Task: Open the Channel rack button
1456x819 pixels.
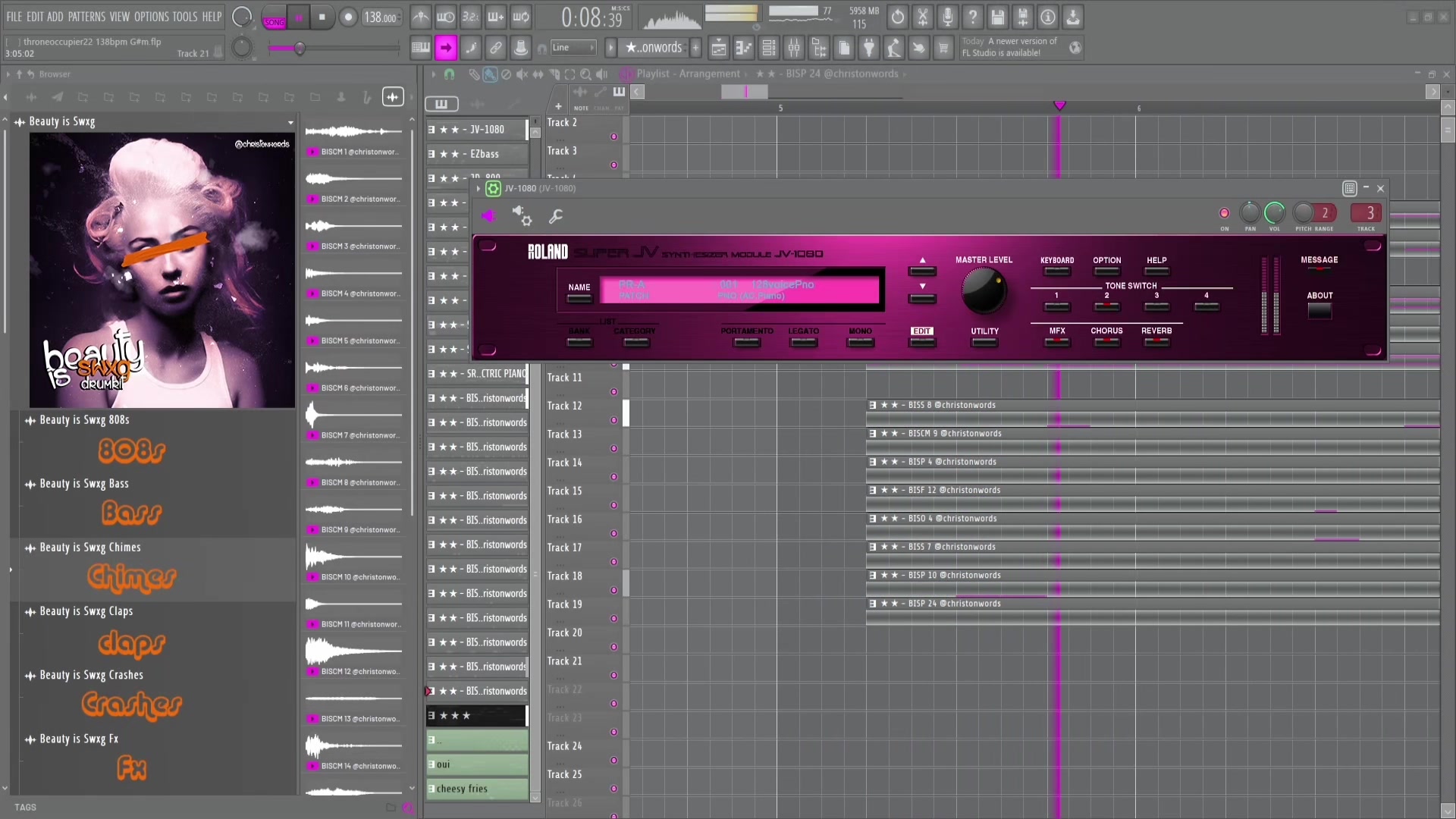Action: click(769, 48)
